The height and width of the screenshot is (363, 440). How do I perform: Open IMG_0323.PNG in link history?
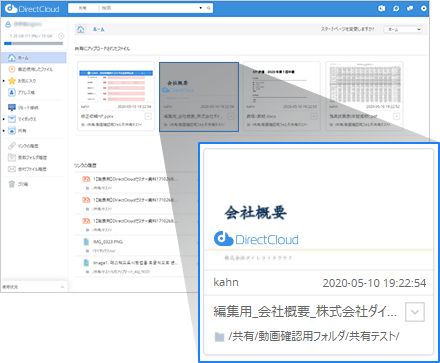tap(108, 242)
